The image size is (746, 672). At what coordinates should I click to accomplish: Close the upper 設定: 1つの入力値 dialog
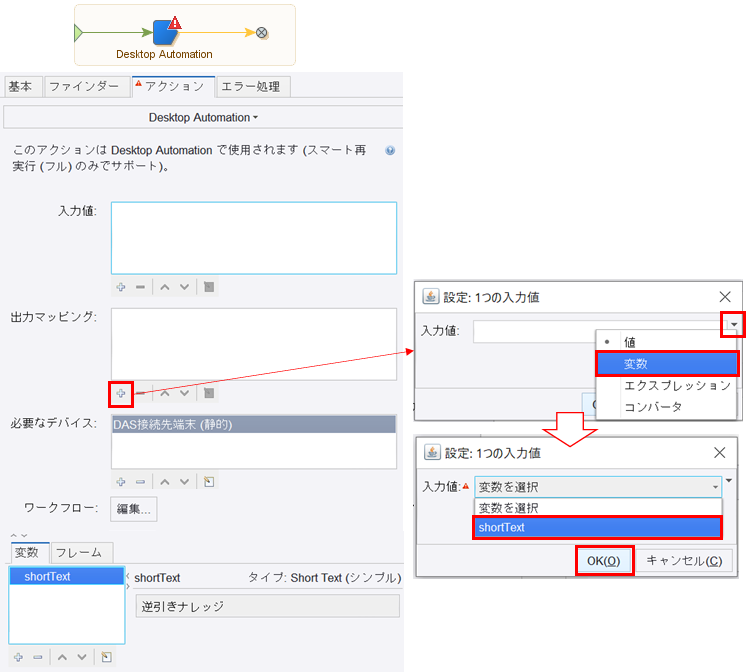[x=725, y=297]
